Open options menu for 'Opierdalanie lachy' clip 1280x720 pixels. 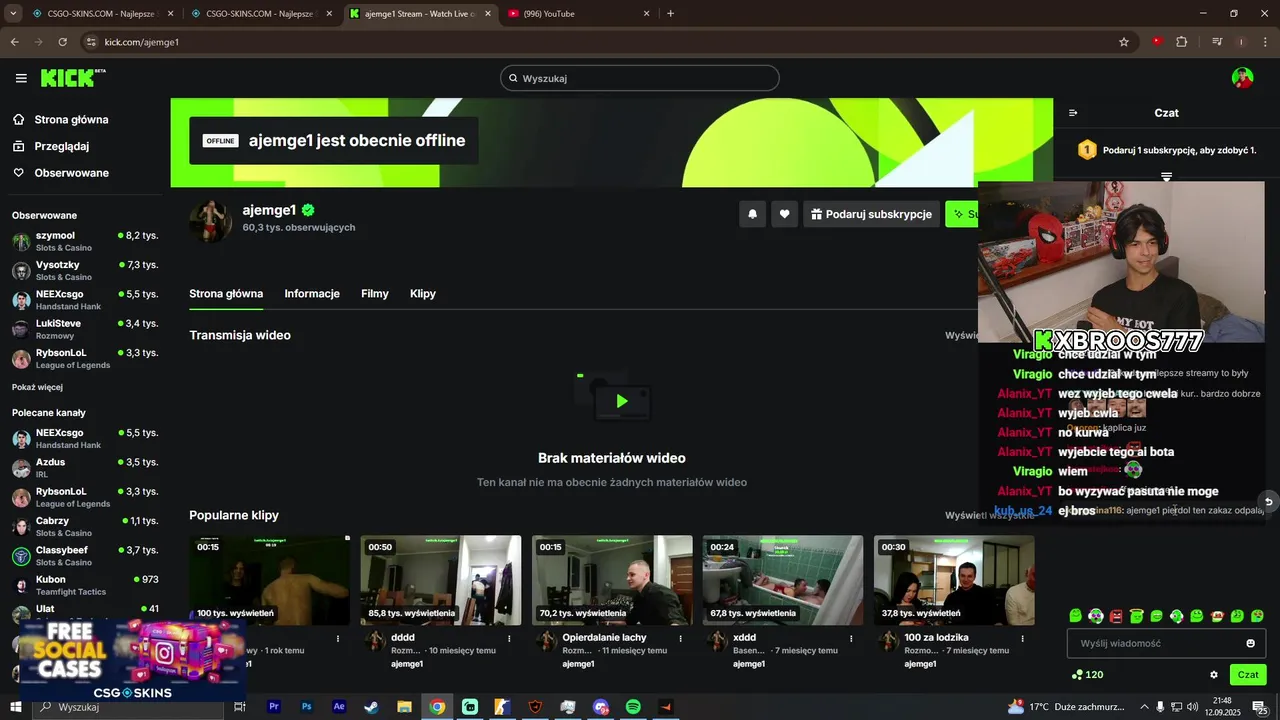(681, 638)
